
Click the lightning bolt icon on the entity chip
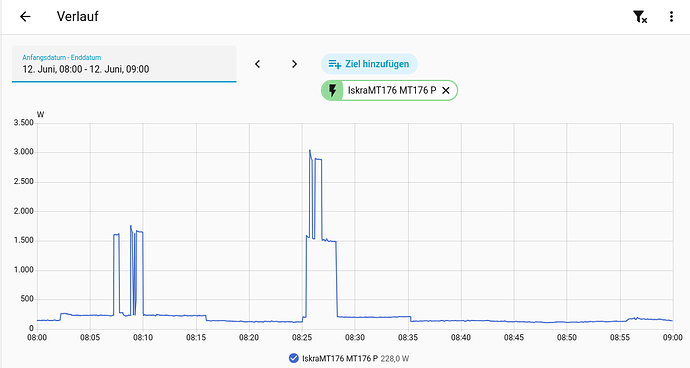pyautogui.click(x=333, y=90)
